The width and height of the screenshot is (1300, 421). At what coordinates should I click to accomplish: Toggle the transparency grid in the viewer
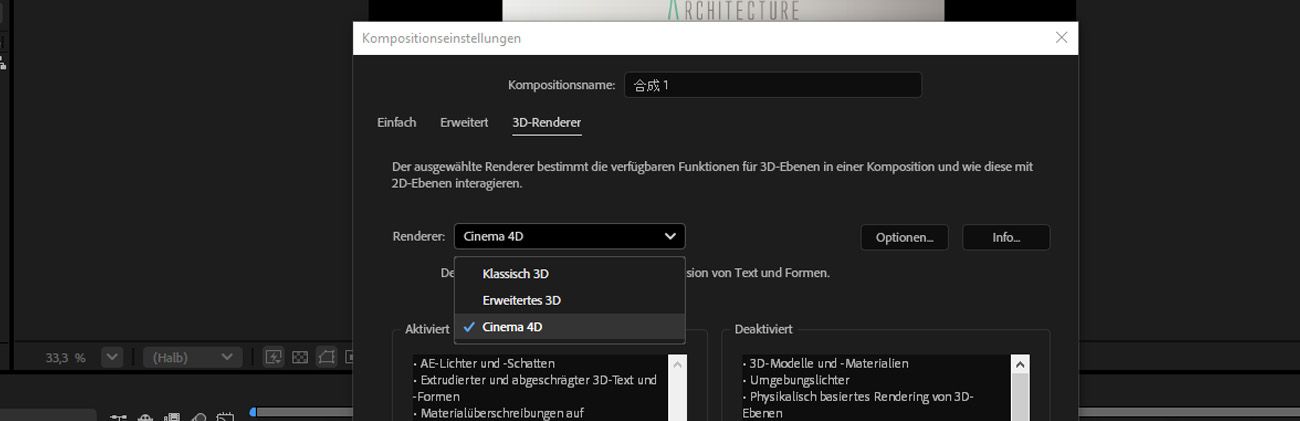[x=299, y=357]
